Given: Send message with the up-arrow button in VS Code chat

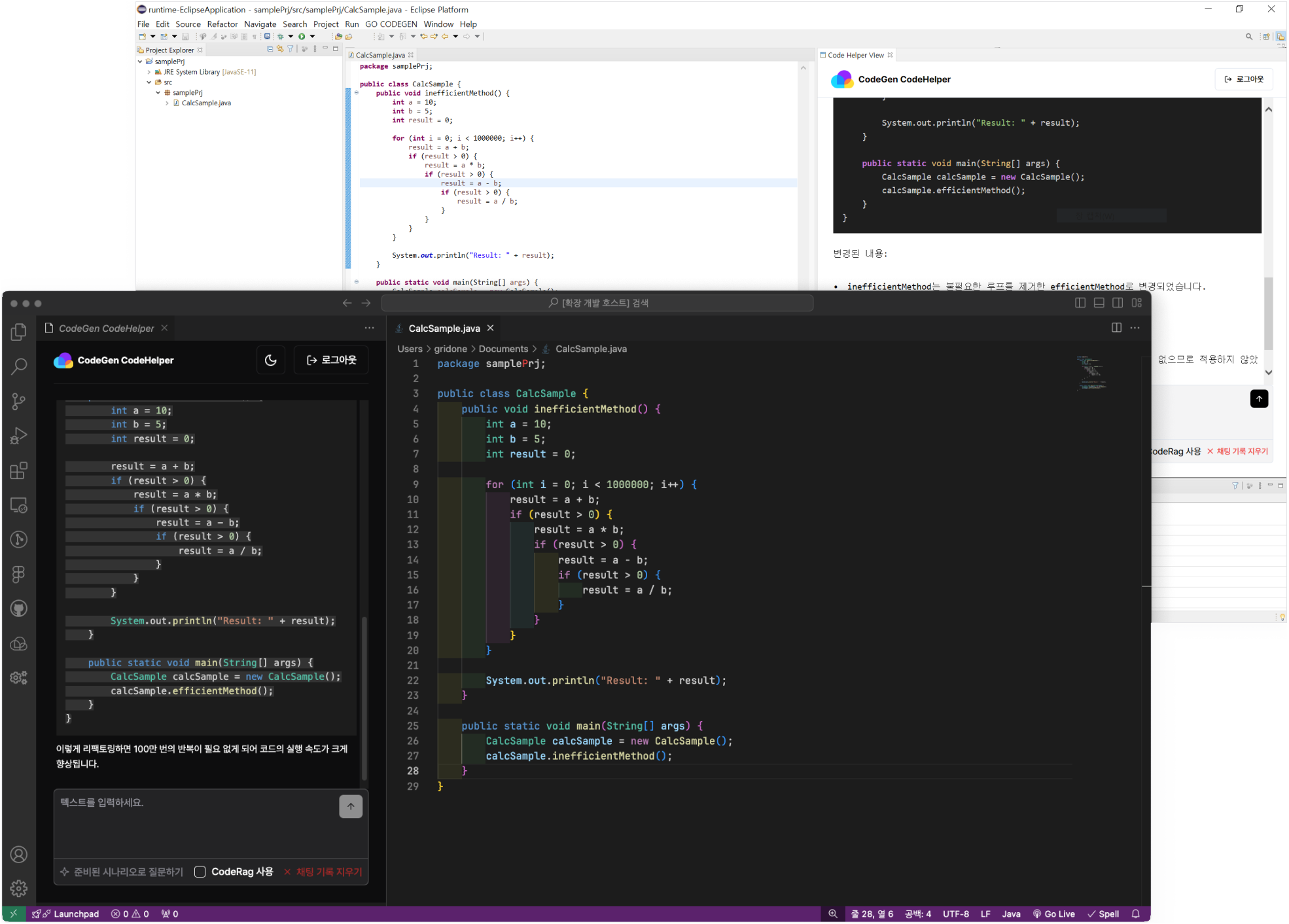Looking at the screenshot, I should point(351,806).
